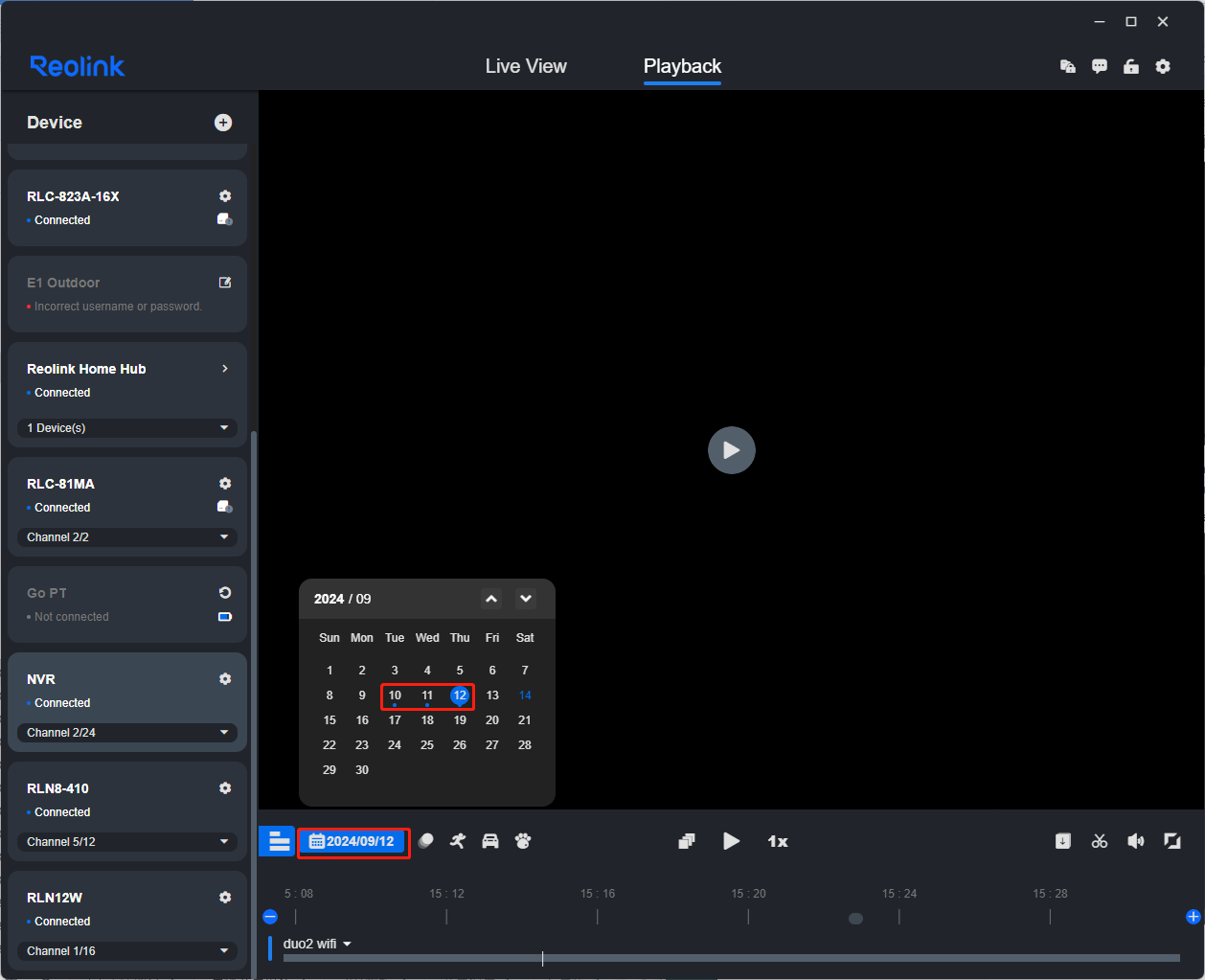Viewport: 1205px width, 980px height.
Task: Click the download recording icon
Action: click(x=1063, y=841)
